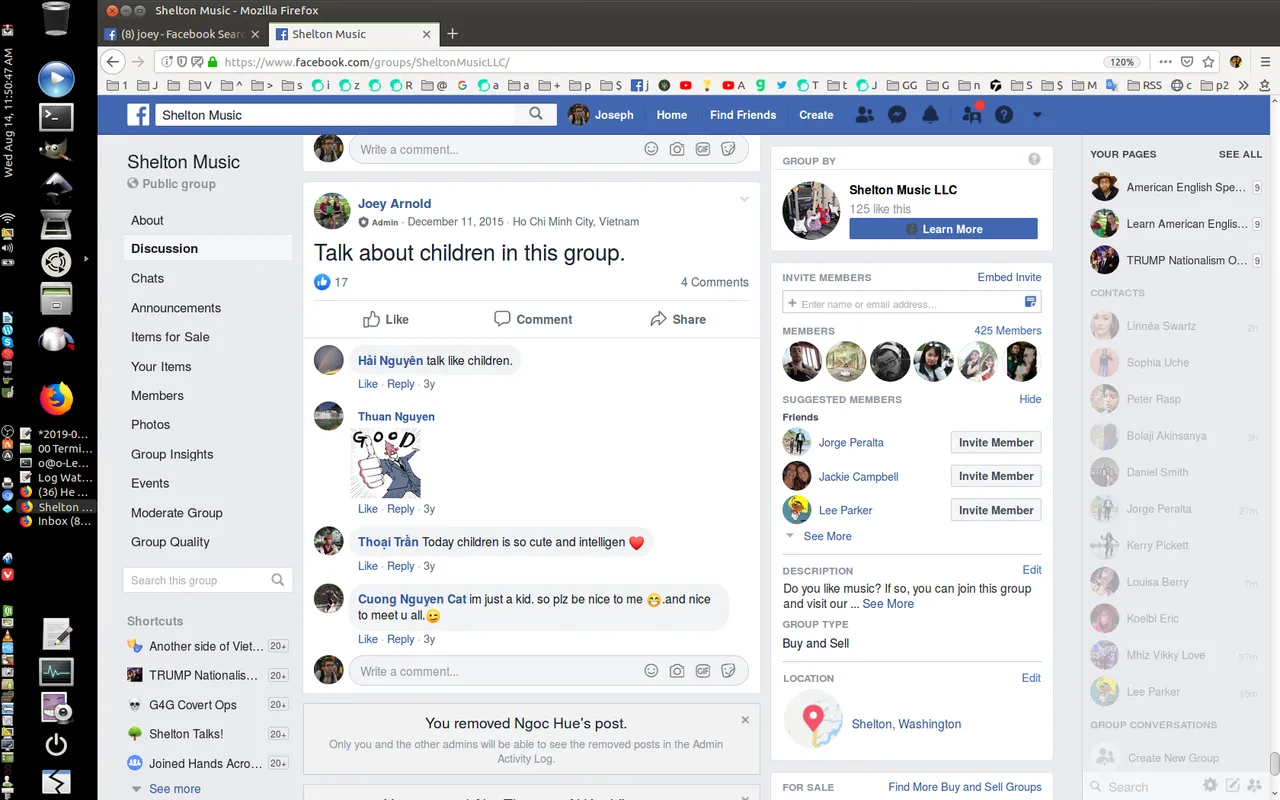Click Learn More for Shelton Music LLC
Image resolution: width=1280 pixels, height=800 pixels.
click(943, 229)
